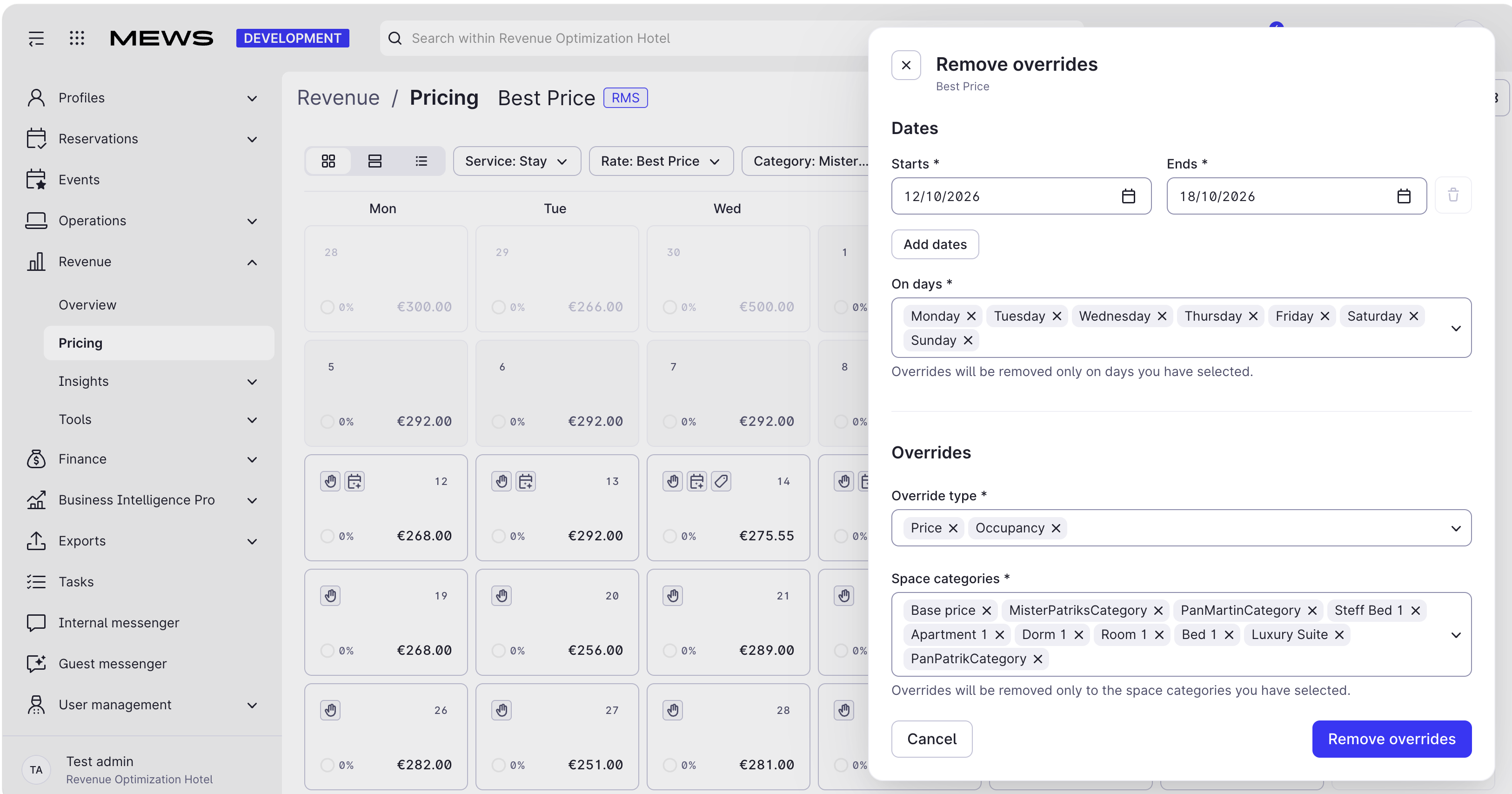Click the hand override icon on day 27
This screenshot has height=794, width=1512.
(501, 711)
